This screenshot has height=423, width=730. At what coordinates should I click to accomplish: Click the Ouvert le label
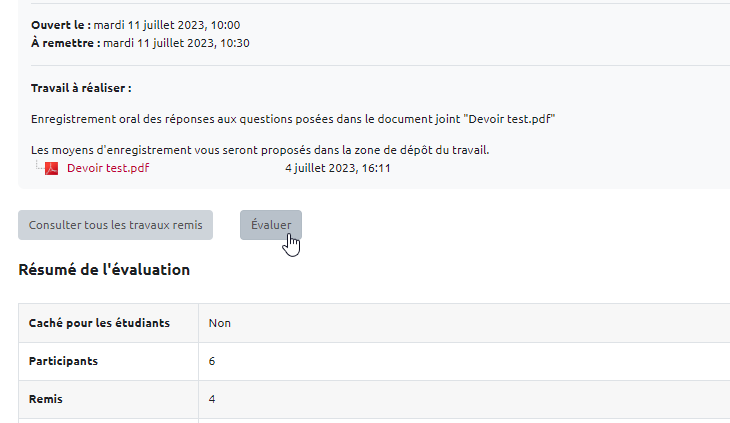60,25
